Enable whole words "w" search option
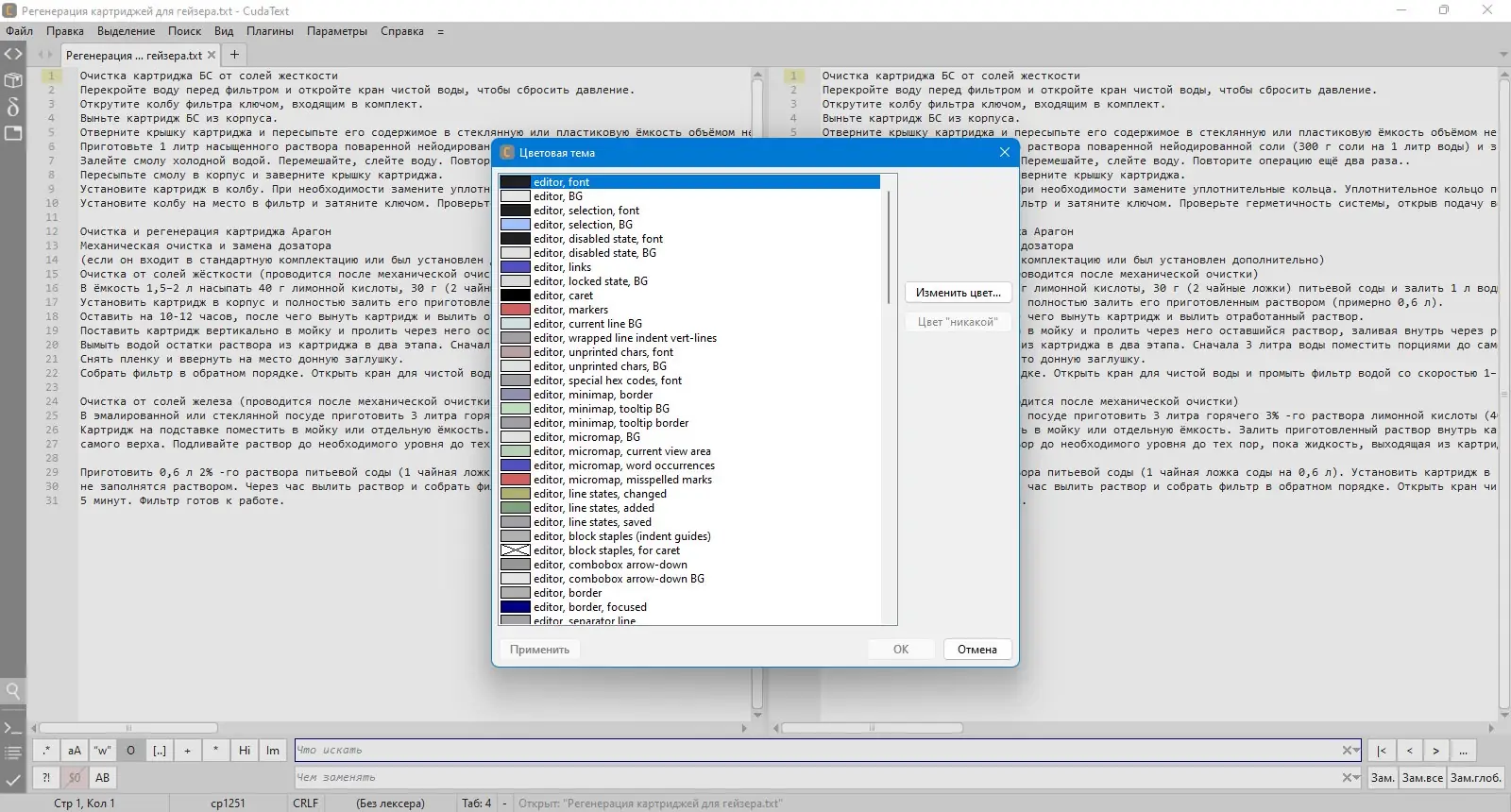The image size is (1511, 812). [x=103, y=751]
